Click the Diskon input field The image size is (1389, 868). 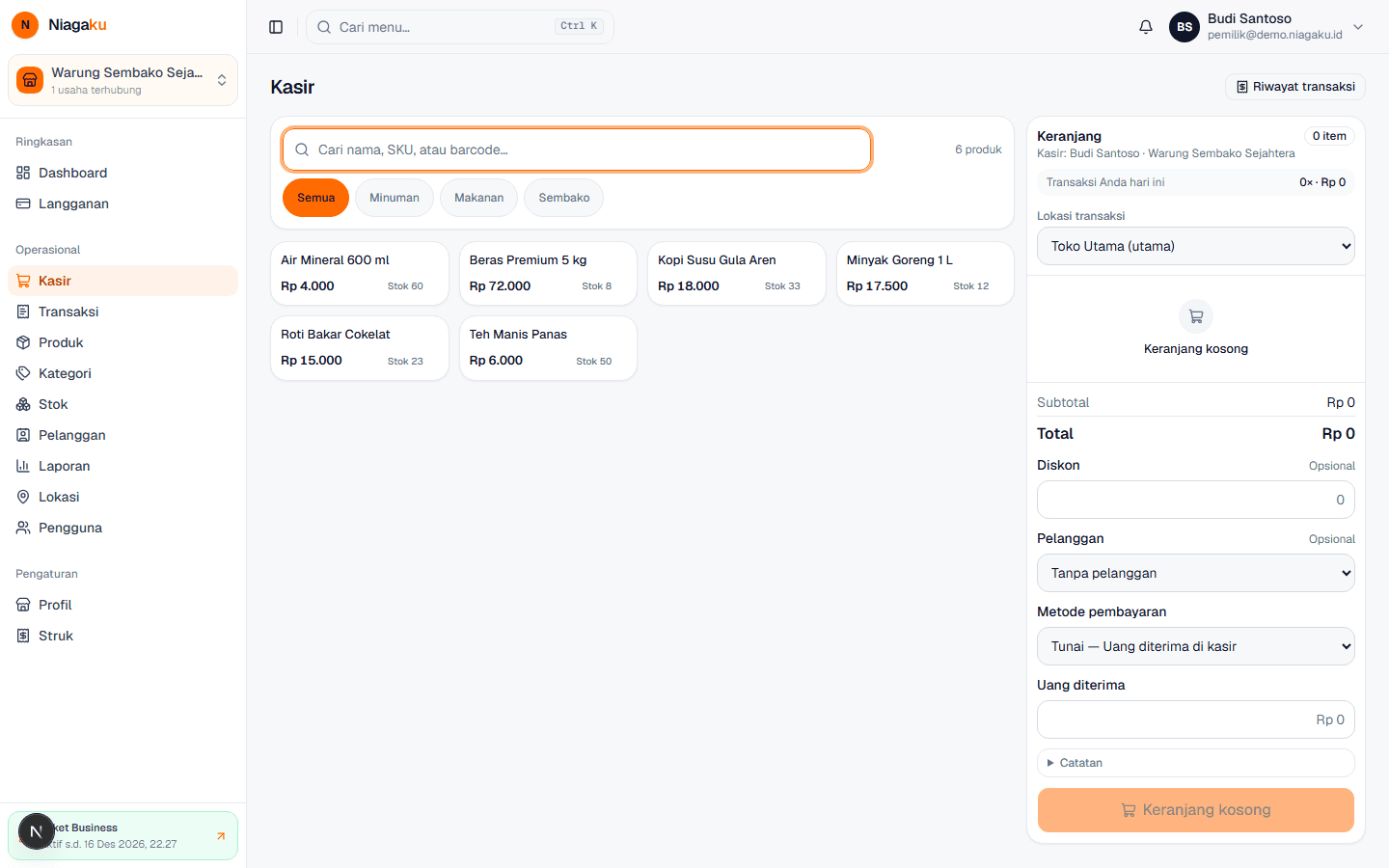coord(1196,500)
